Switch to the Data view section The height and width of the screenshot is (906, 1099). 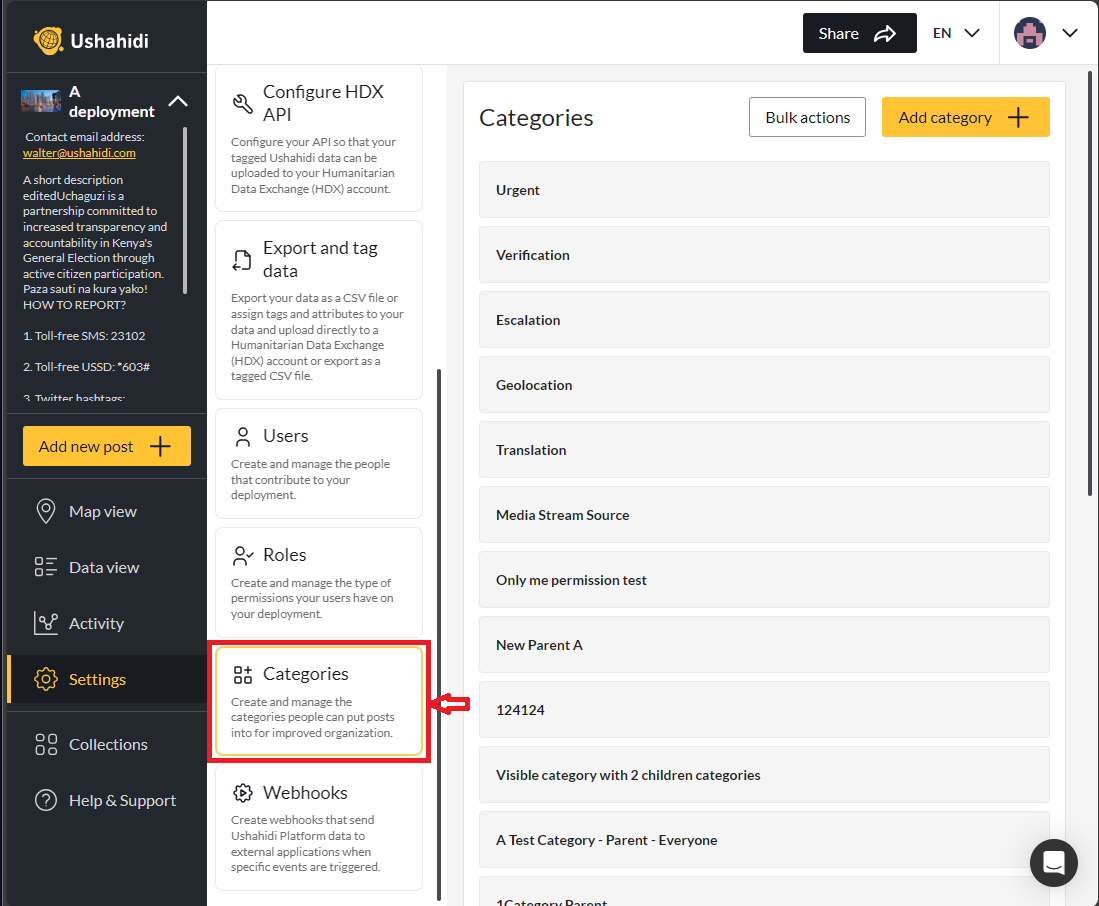point(47,567)
